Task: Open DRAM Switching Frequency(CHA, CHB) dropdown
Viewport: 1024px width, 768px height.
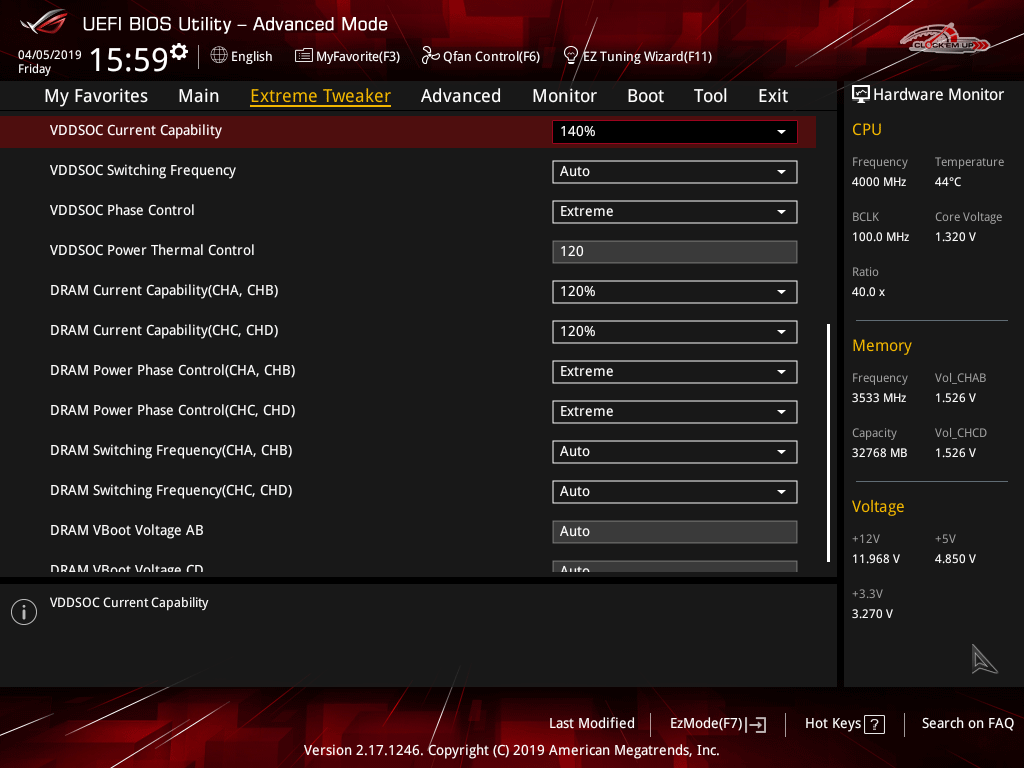Action: pos(674,451)
